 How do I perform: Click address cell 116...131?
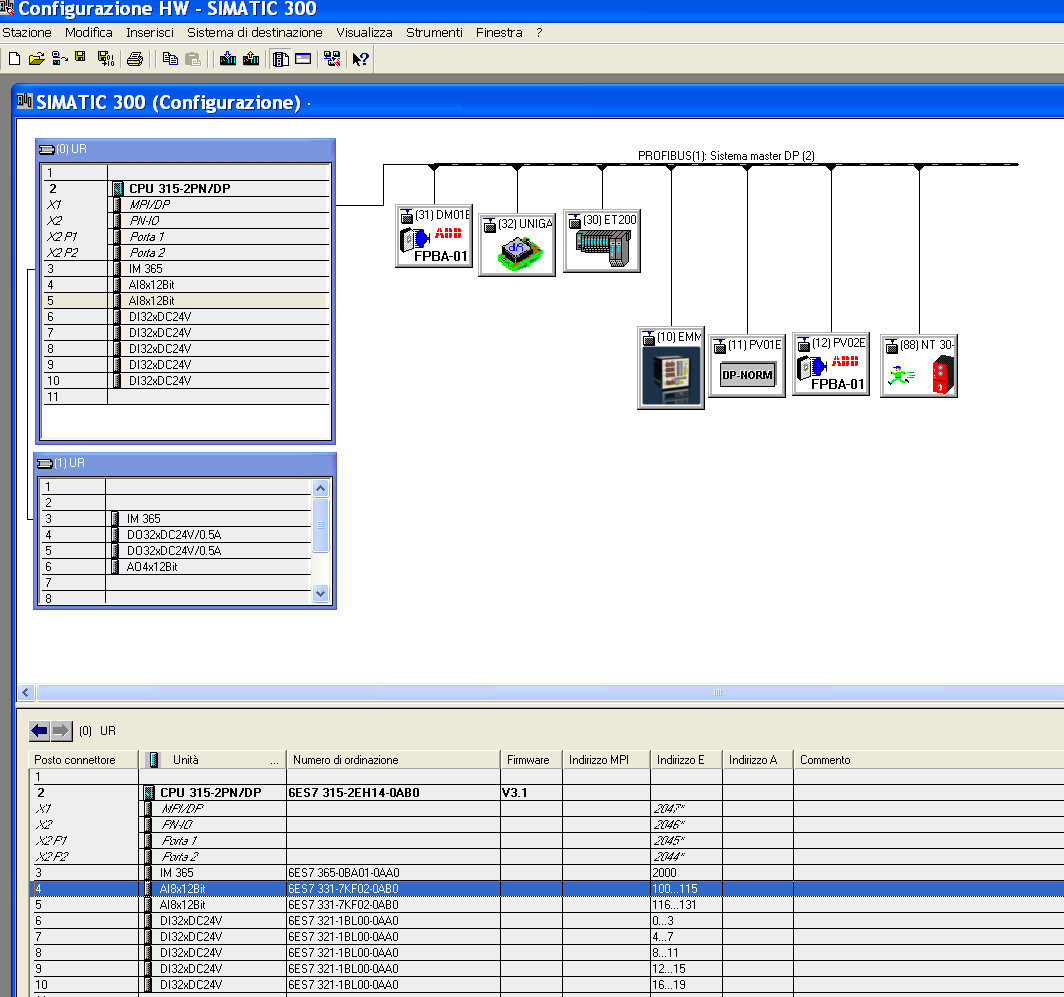(686, 905)
